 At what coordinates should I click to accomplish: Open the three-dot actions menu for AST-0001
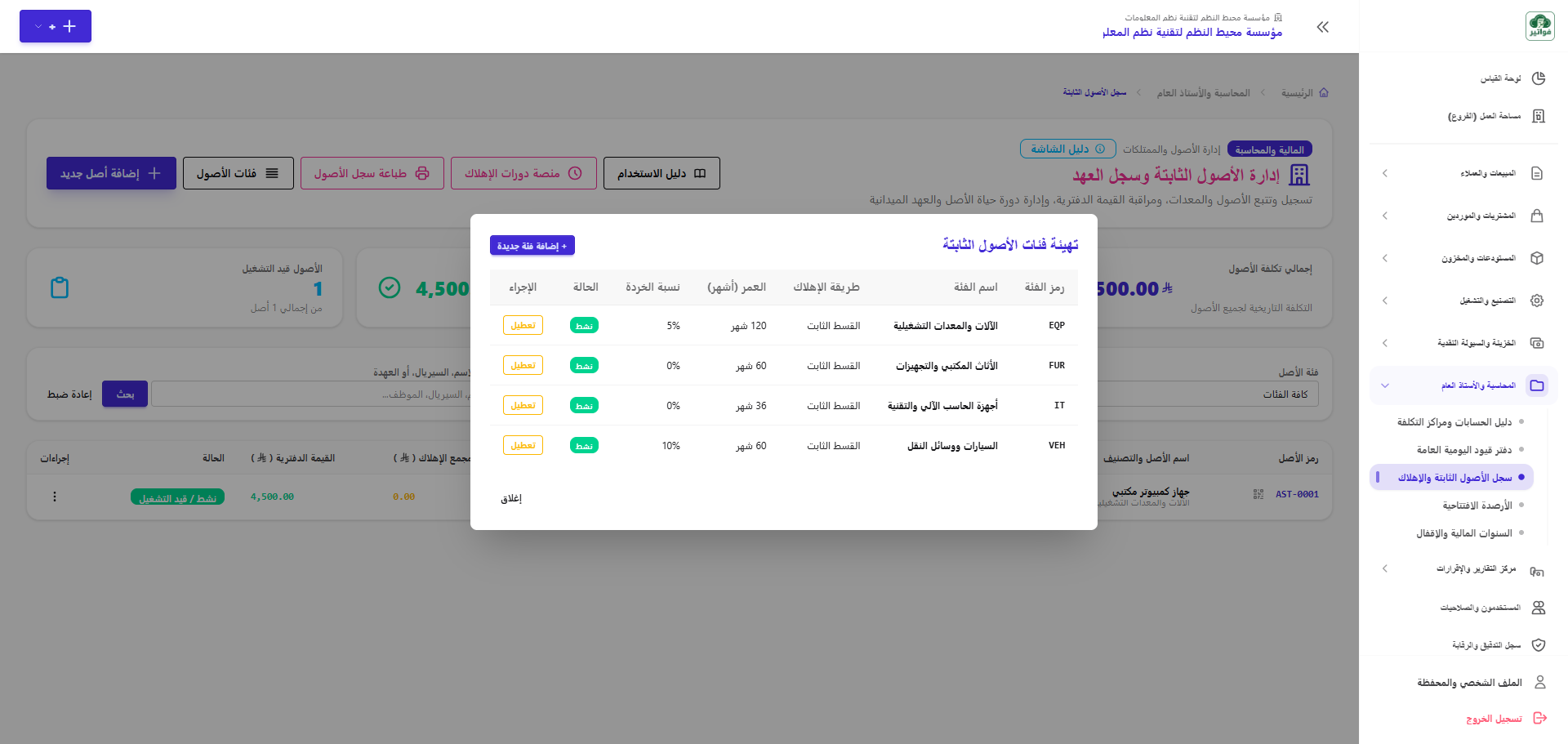(x=55, y=497)
